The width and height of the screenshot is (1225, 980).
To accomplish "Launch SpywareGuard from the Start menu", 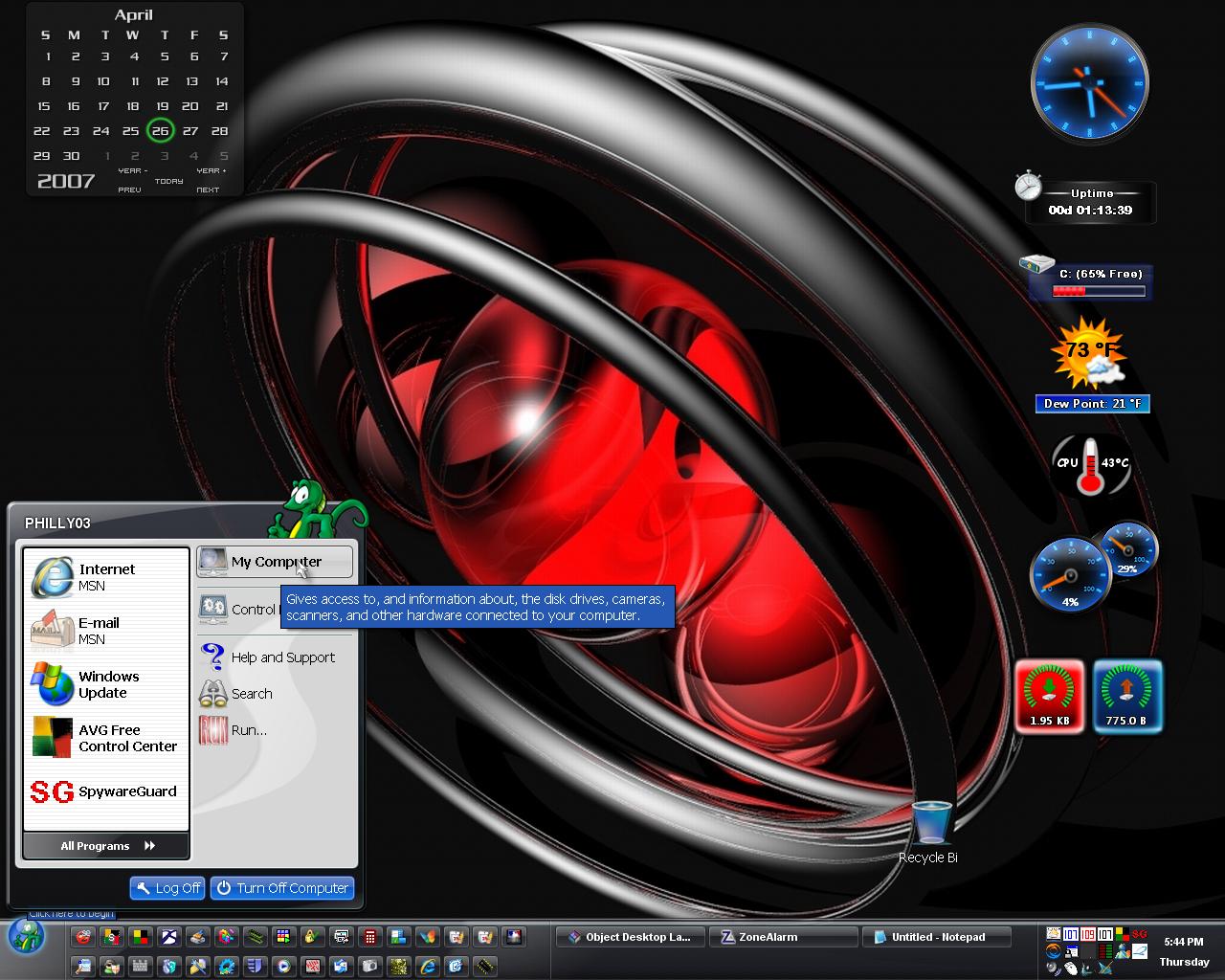I will pyautogui.click(x=105, y=791).
